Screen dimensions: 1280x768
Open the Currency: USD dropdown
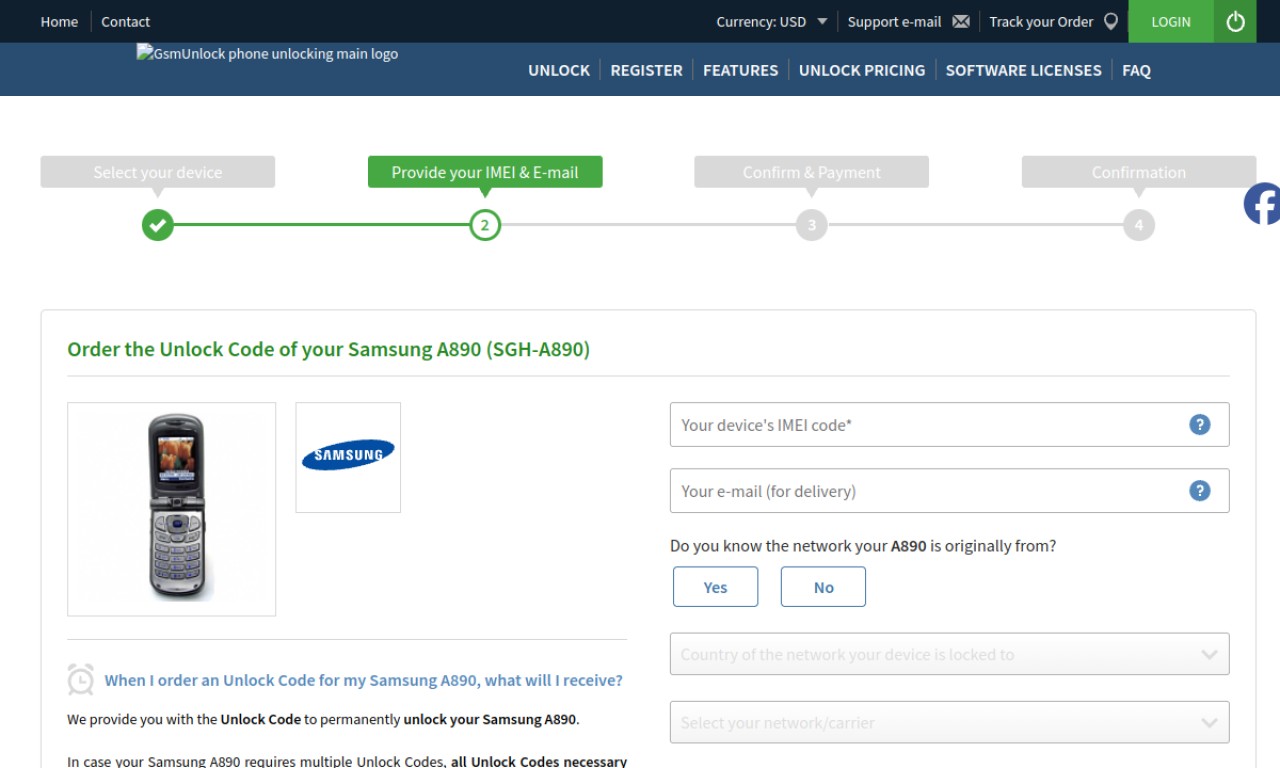click(772, 22)
